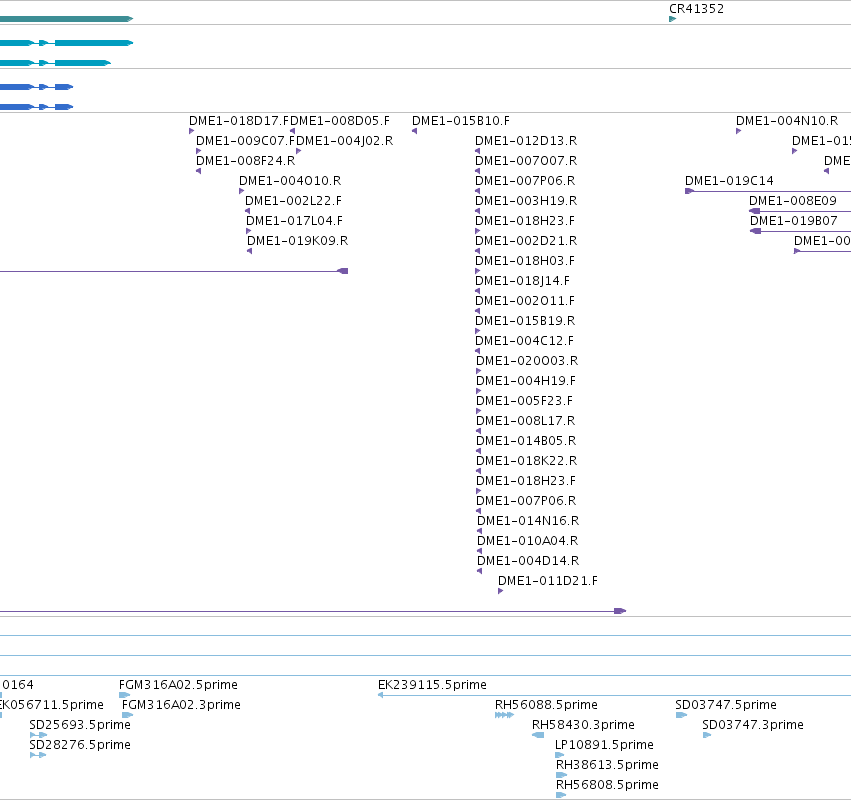Select the CR41352 gene label
This screenshot has height=800, width=851.
(696, 9)
